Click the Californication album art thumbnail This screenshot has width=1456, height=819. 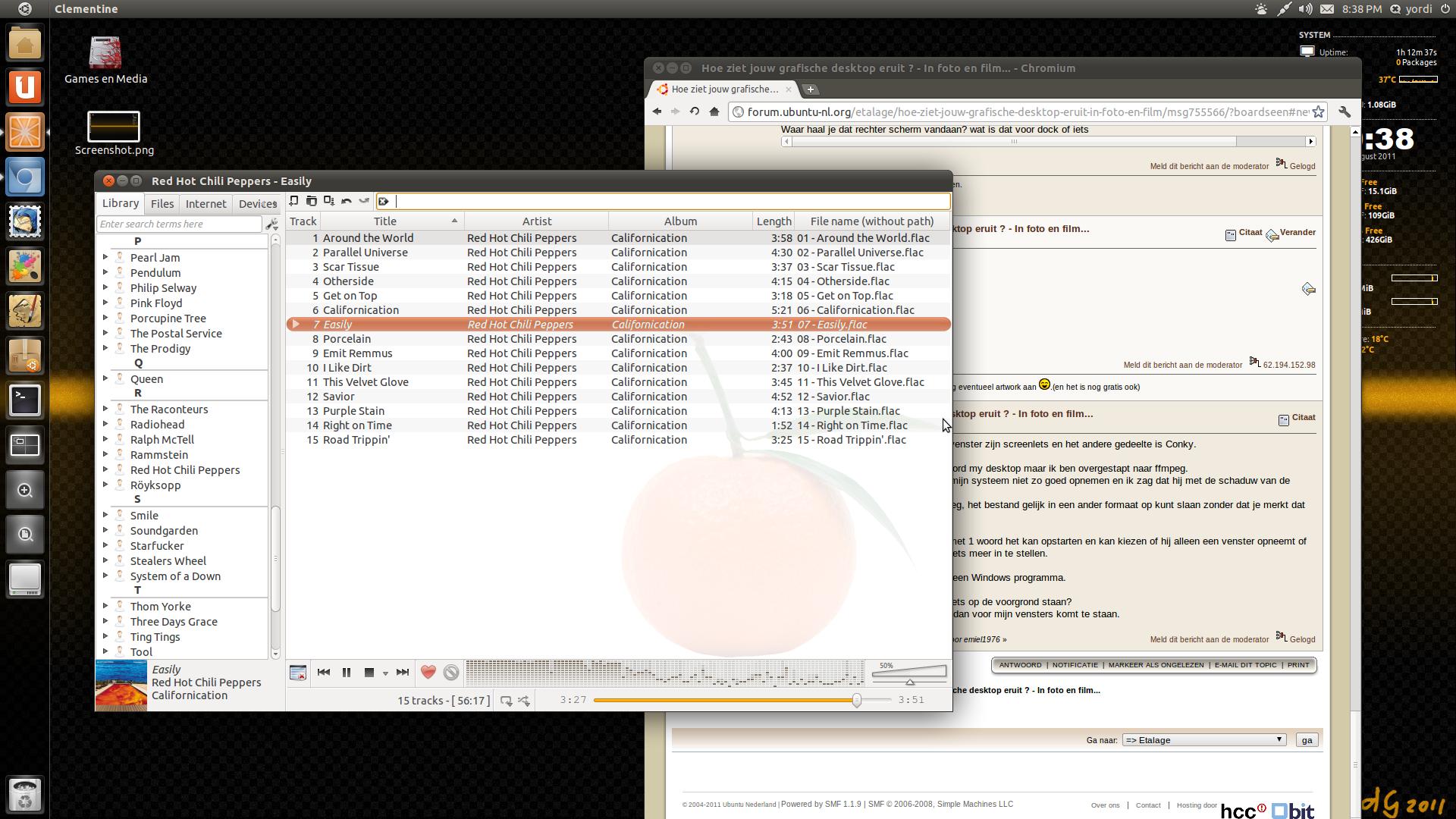121,685
